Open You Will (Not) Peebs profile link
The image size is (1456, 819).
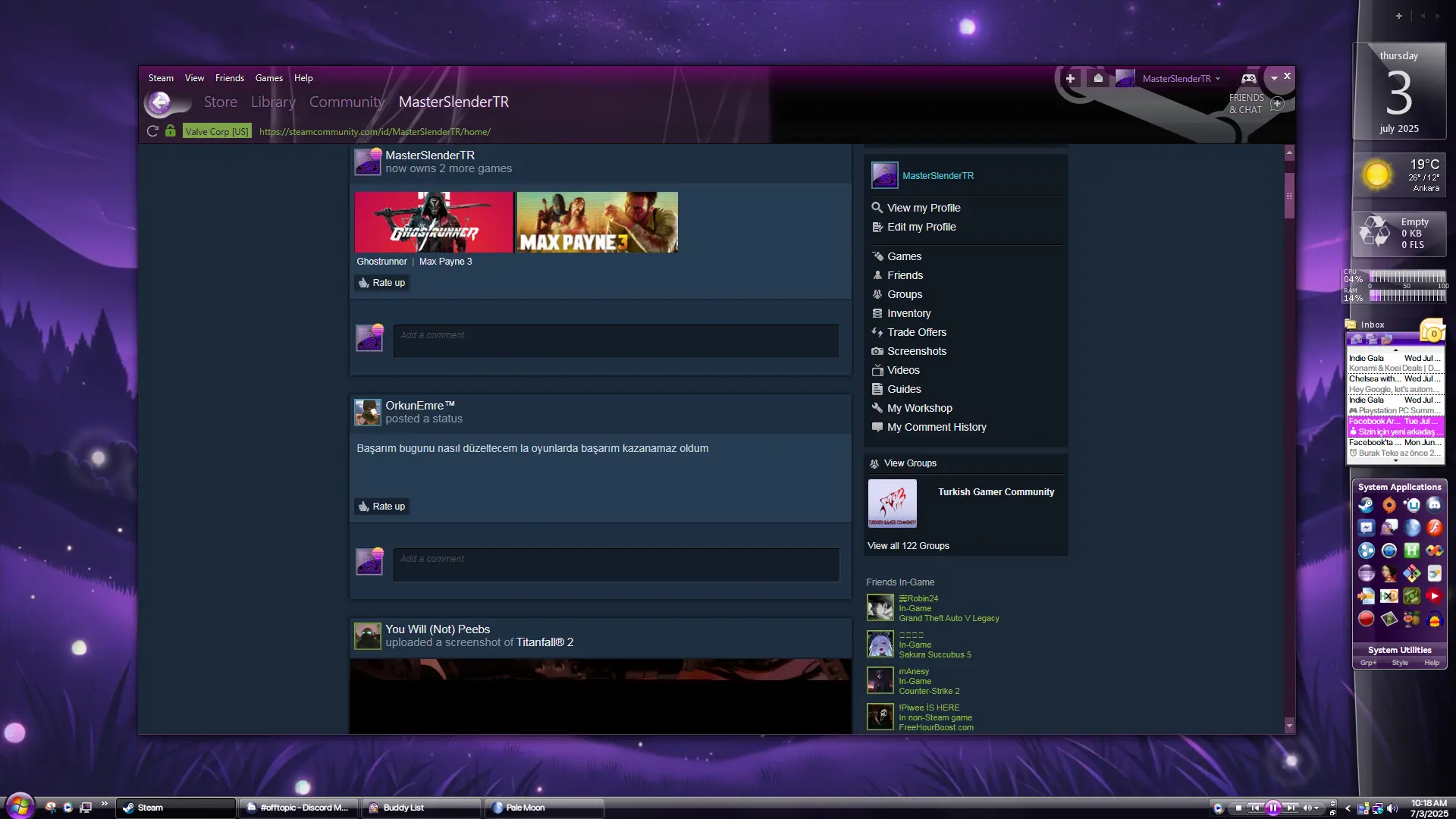pyautogui.click(x=438, y=629)
